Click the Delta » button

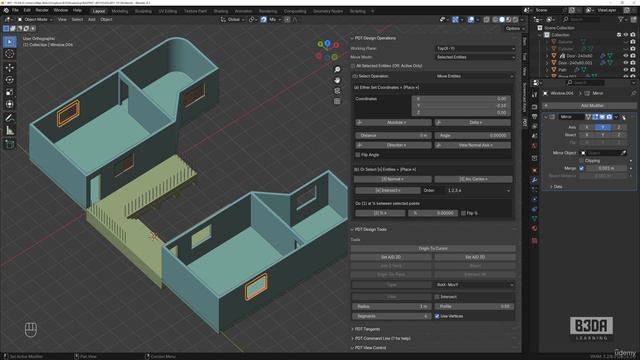[x=473, y=122]
